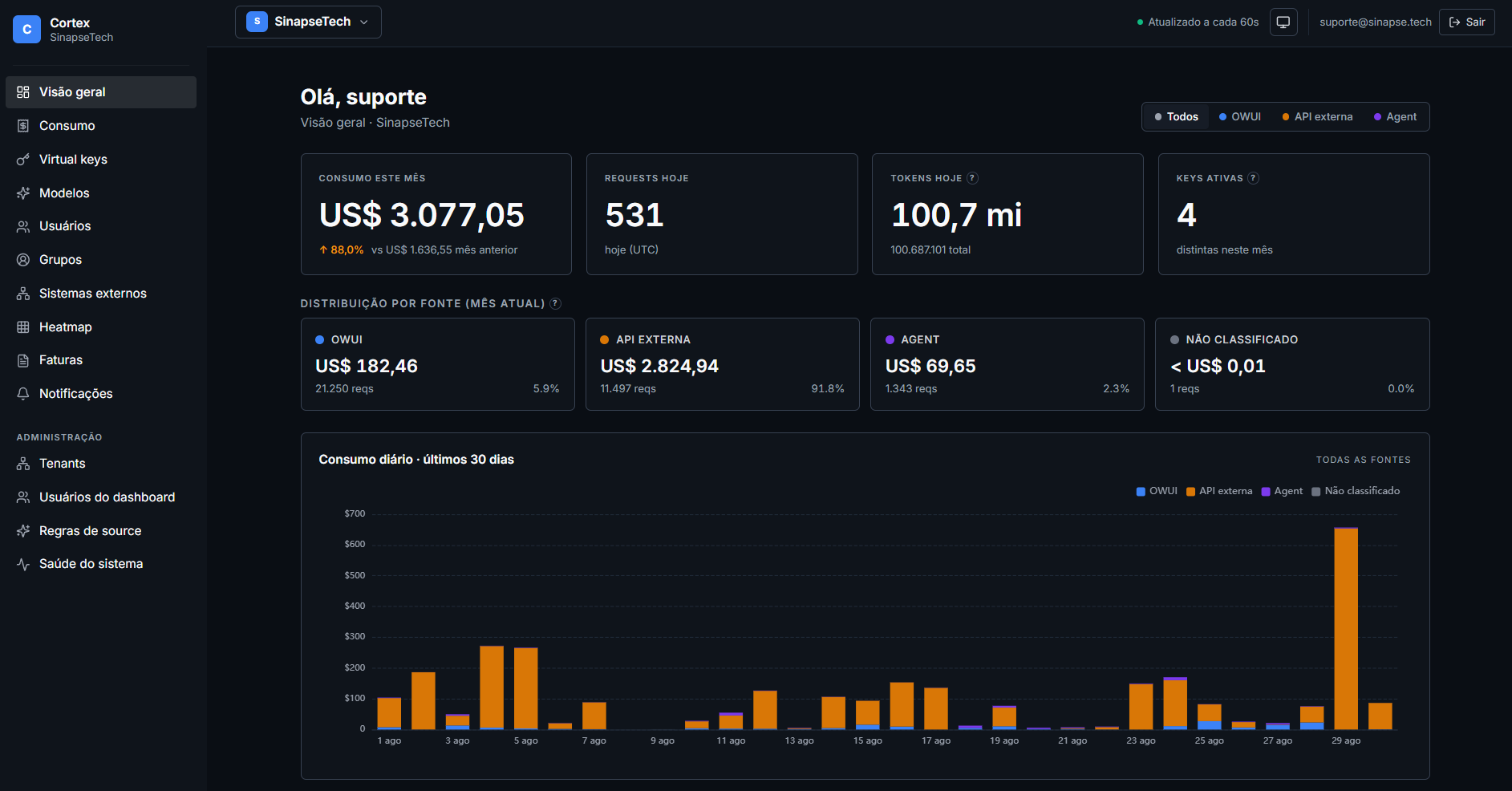Open the Virtual keys key icon

coord(23,160)
